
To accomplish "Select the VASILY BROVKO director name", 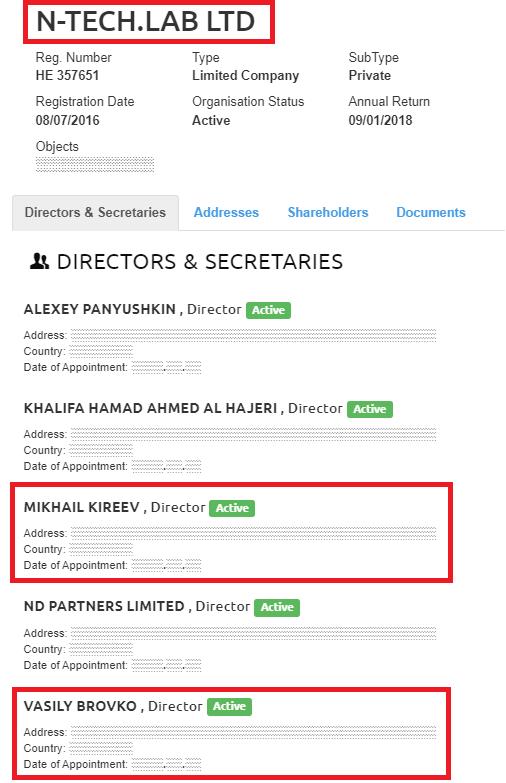I will click(x=80, y=706).
